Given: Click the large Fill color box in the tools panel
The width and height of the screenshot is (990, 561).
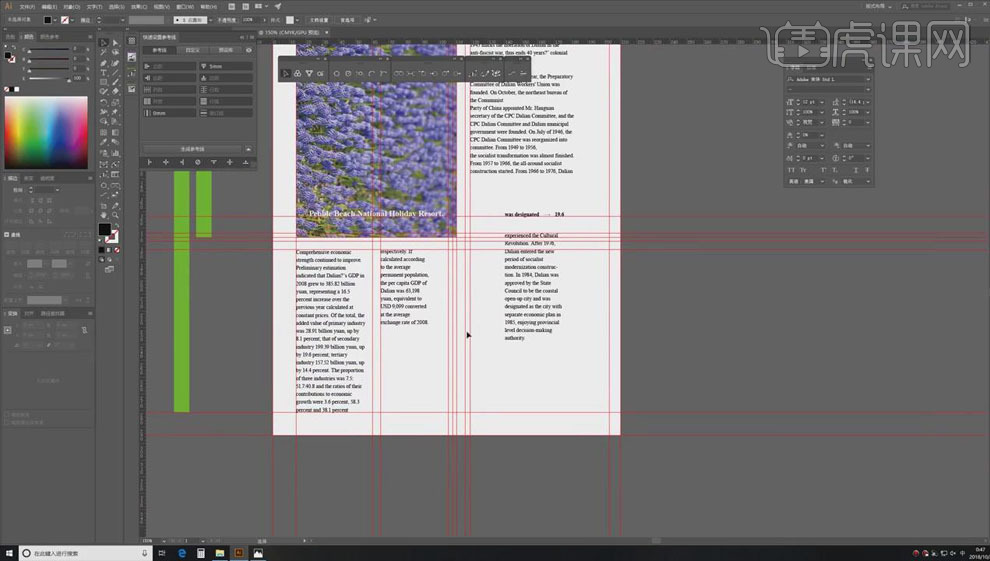Looking at the screenshot, I should point(105,230).
